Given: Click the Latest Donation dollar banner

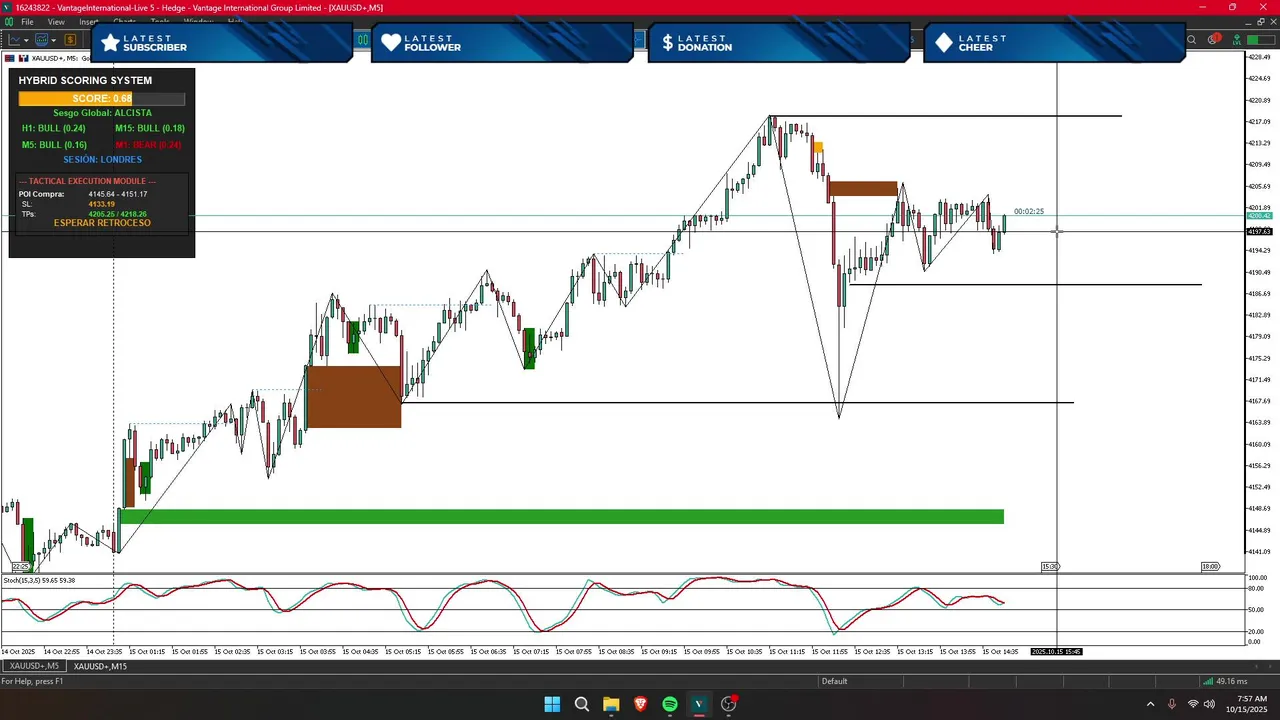Looking at the screenshot, I should pyautogui.click(x=779, y=43).
